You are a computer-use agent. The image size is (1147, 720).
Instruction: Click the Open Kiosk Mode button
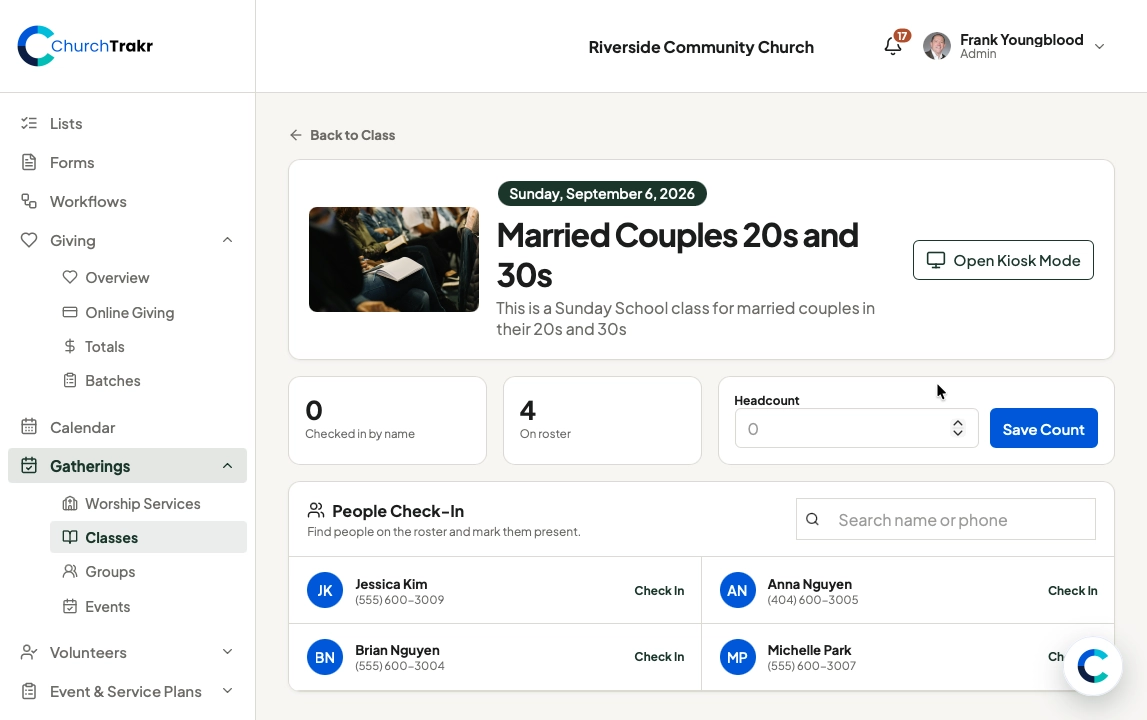1003,260
